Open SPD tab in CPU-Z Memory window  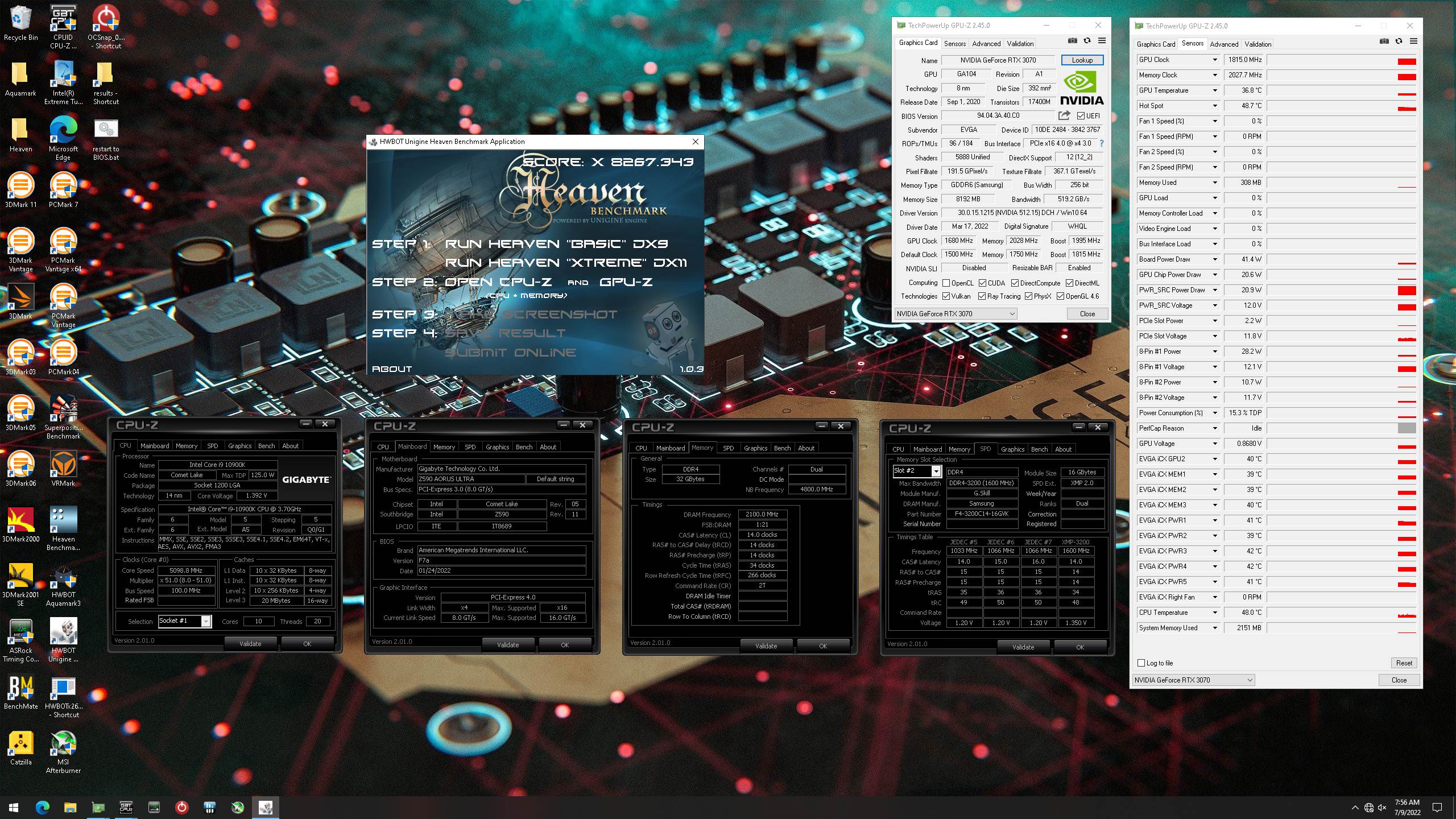(728, 448)
